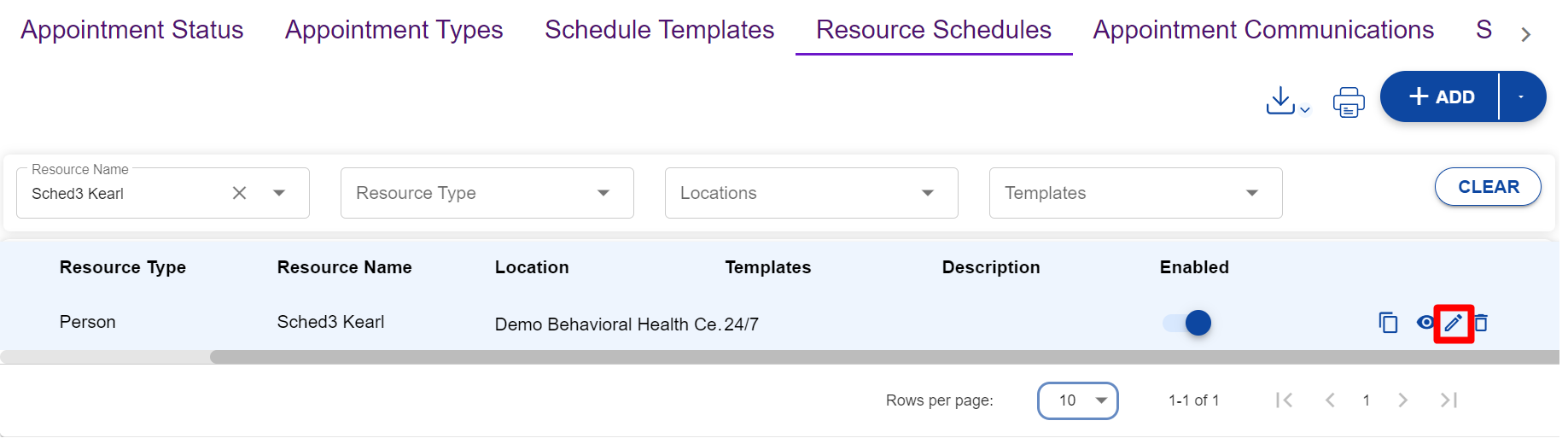Toggle the Enabled switch for Sched3 Kearl

[1187, 323]
